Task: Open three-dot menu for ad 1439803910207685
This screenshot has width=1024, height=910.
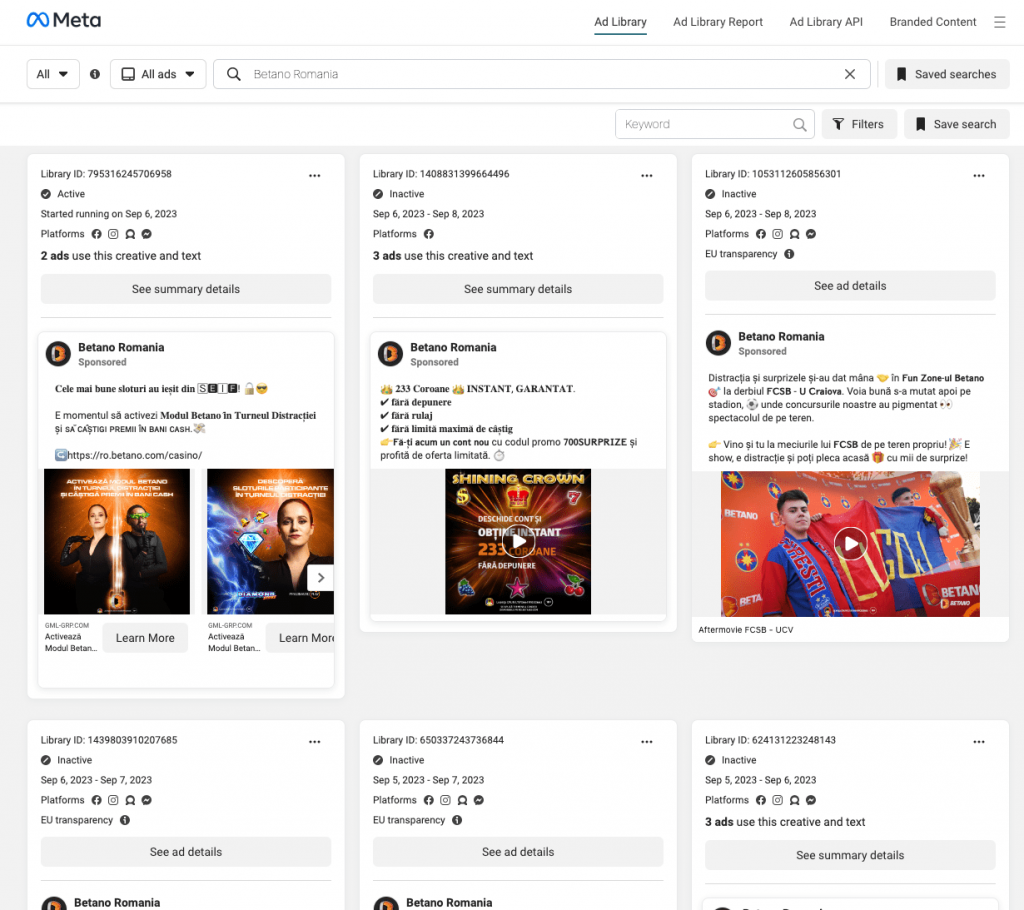Action: pyautogui.click(x=315, y=742)
